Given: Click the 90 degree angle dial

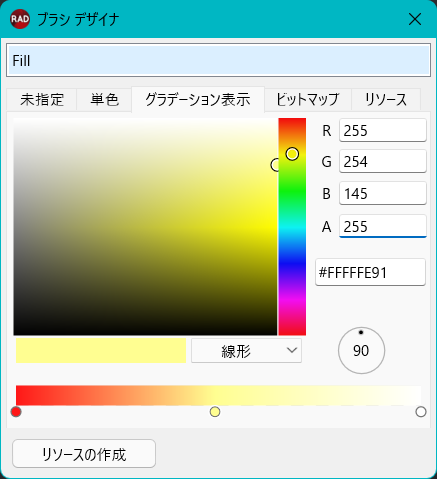Looking at the screenshot, I should click(361, 350).
